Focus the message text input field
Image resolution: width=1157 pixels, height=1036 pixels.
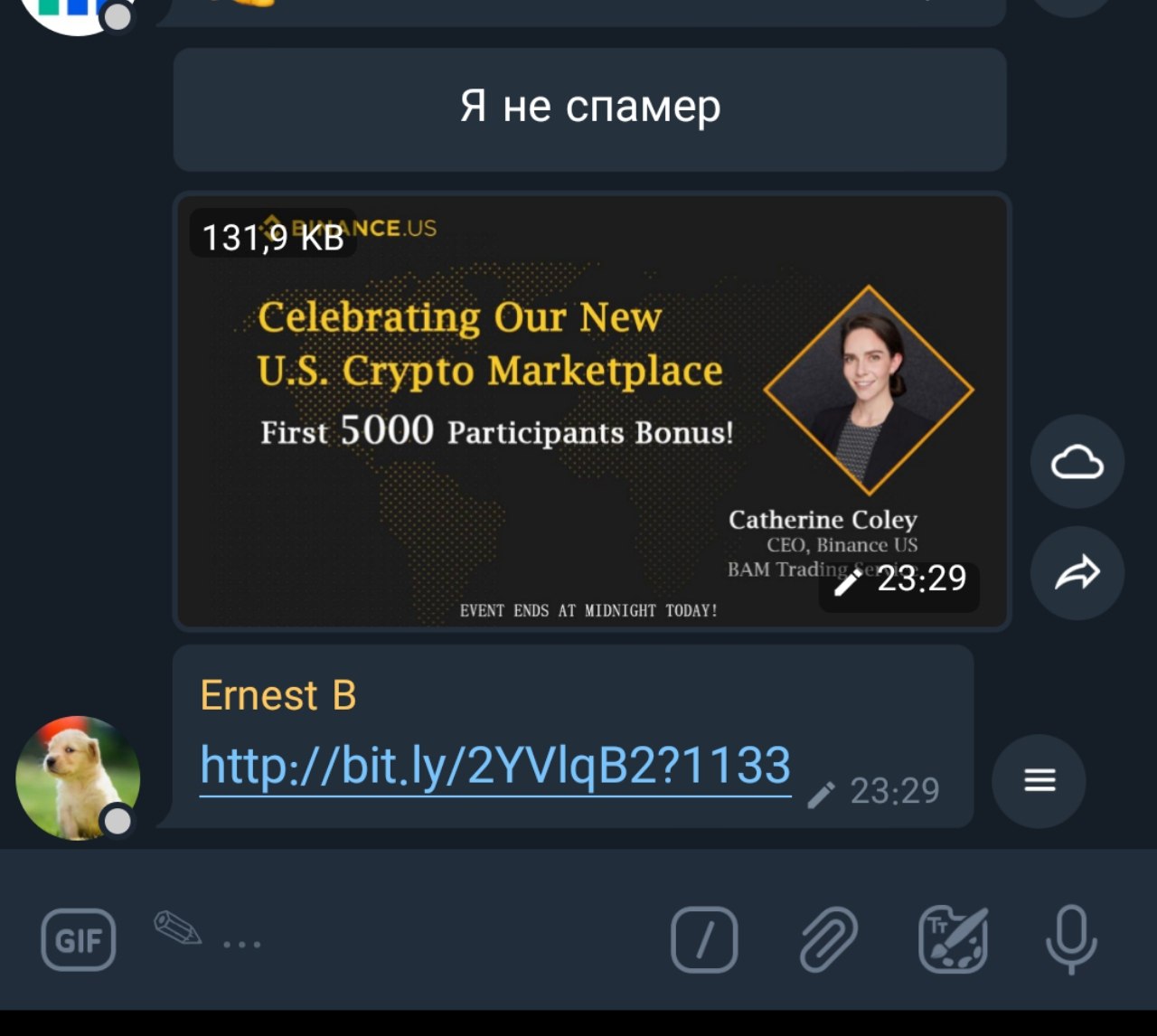[434, 940]
